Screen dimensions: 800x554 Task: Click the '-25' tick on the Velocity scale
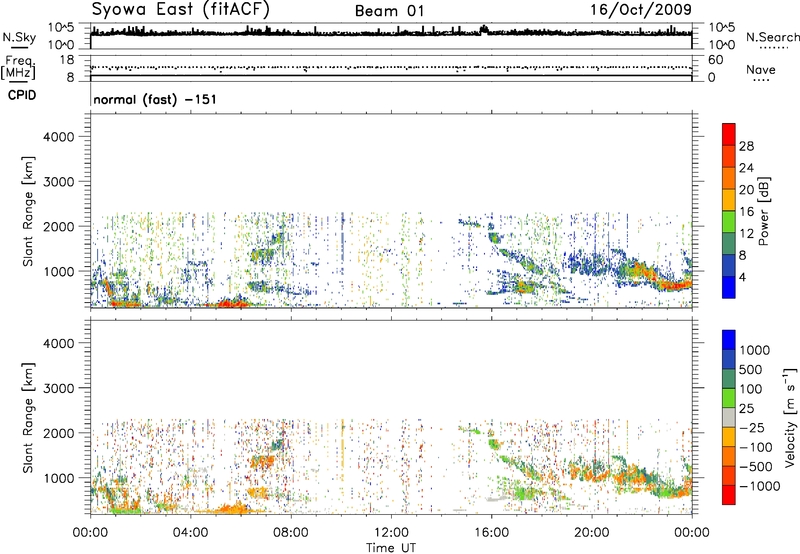(752, 427)
